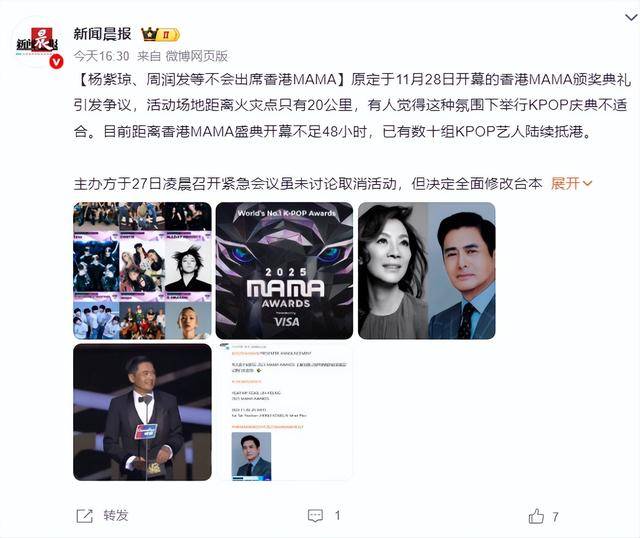Expand full post text via 展开
The width and height of the screenshot is (640, 538).
[565, 184]
